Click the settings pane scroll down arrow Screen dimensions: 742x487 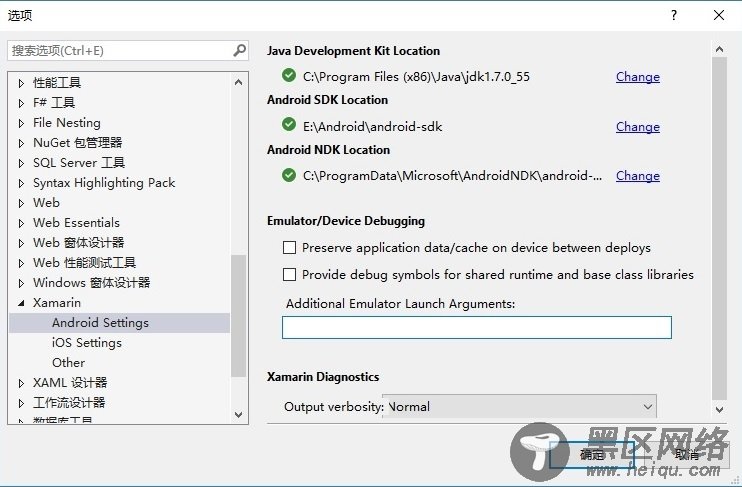coord(720,409)
